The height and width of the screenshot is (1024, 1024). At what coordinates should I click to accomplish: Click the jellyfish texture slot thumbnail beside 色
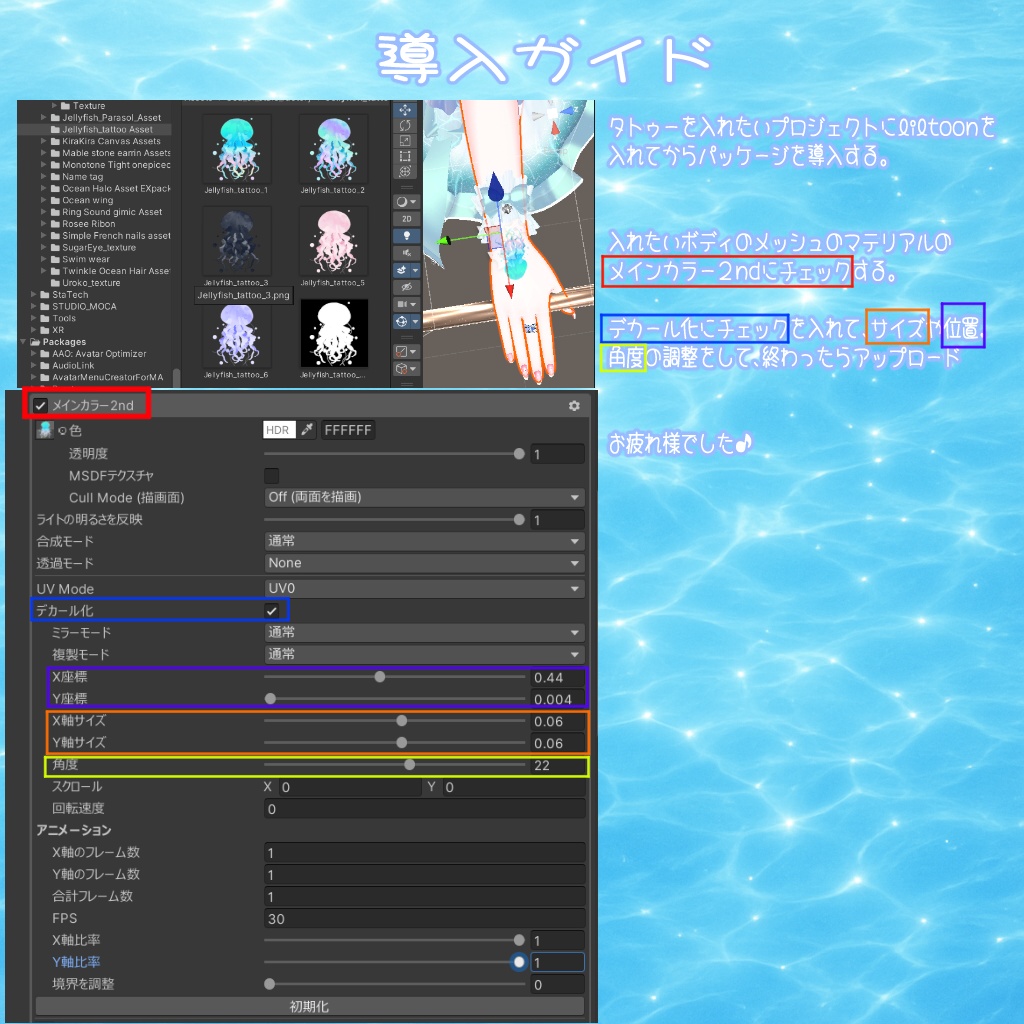tap(44, 430)
